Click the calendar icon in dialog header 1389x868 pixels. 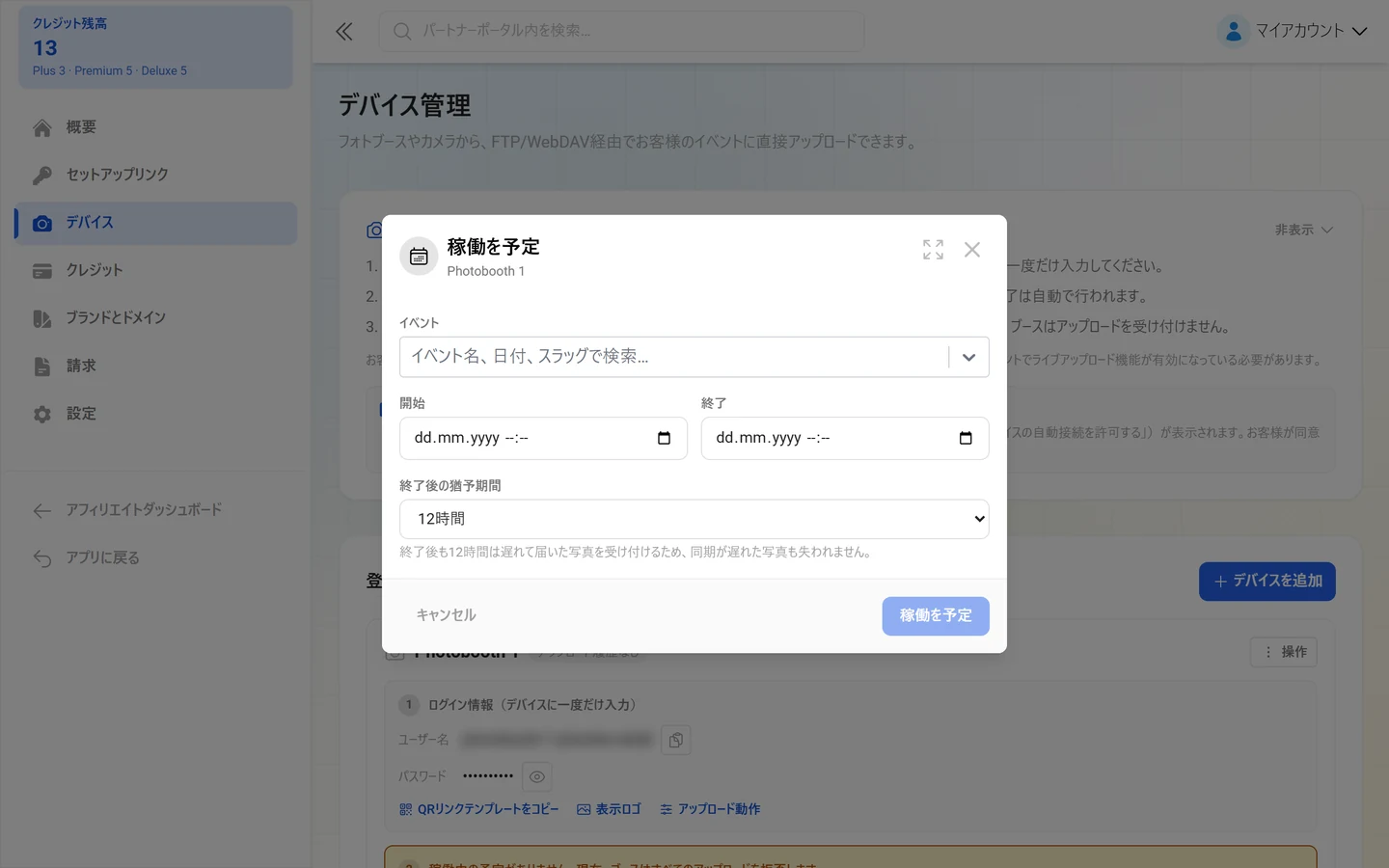[419, 257]
